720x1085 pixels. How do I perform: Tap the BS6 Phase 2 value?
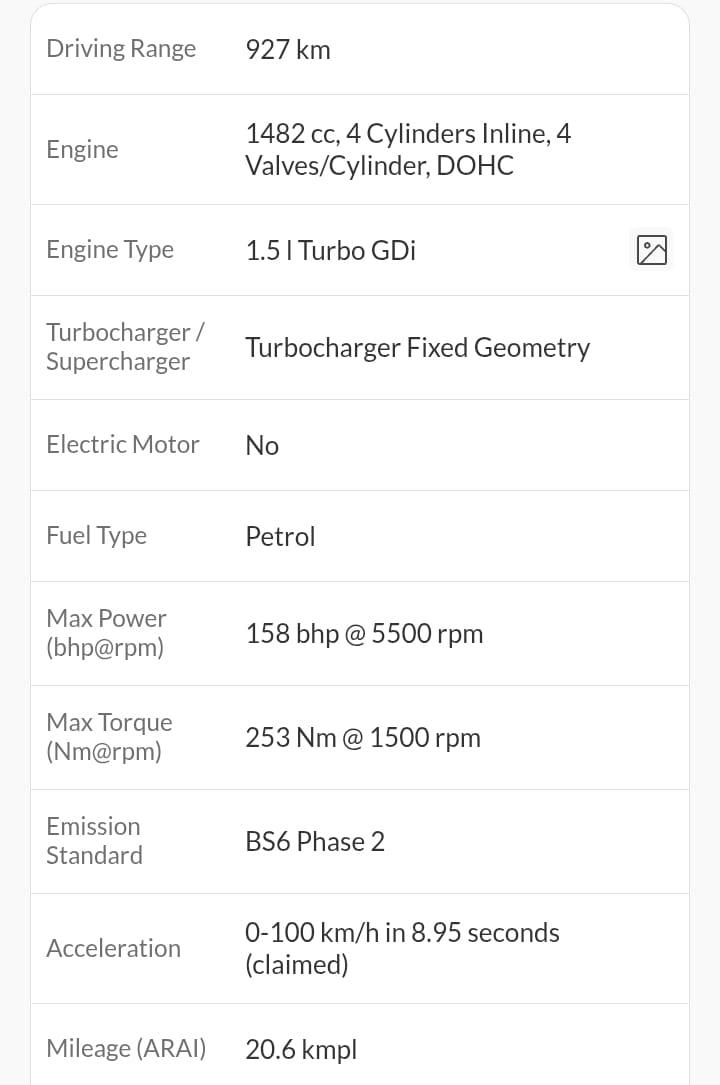315,841
